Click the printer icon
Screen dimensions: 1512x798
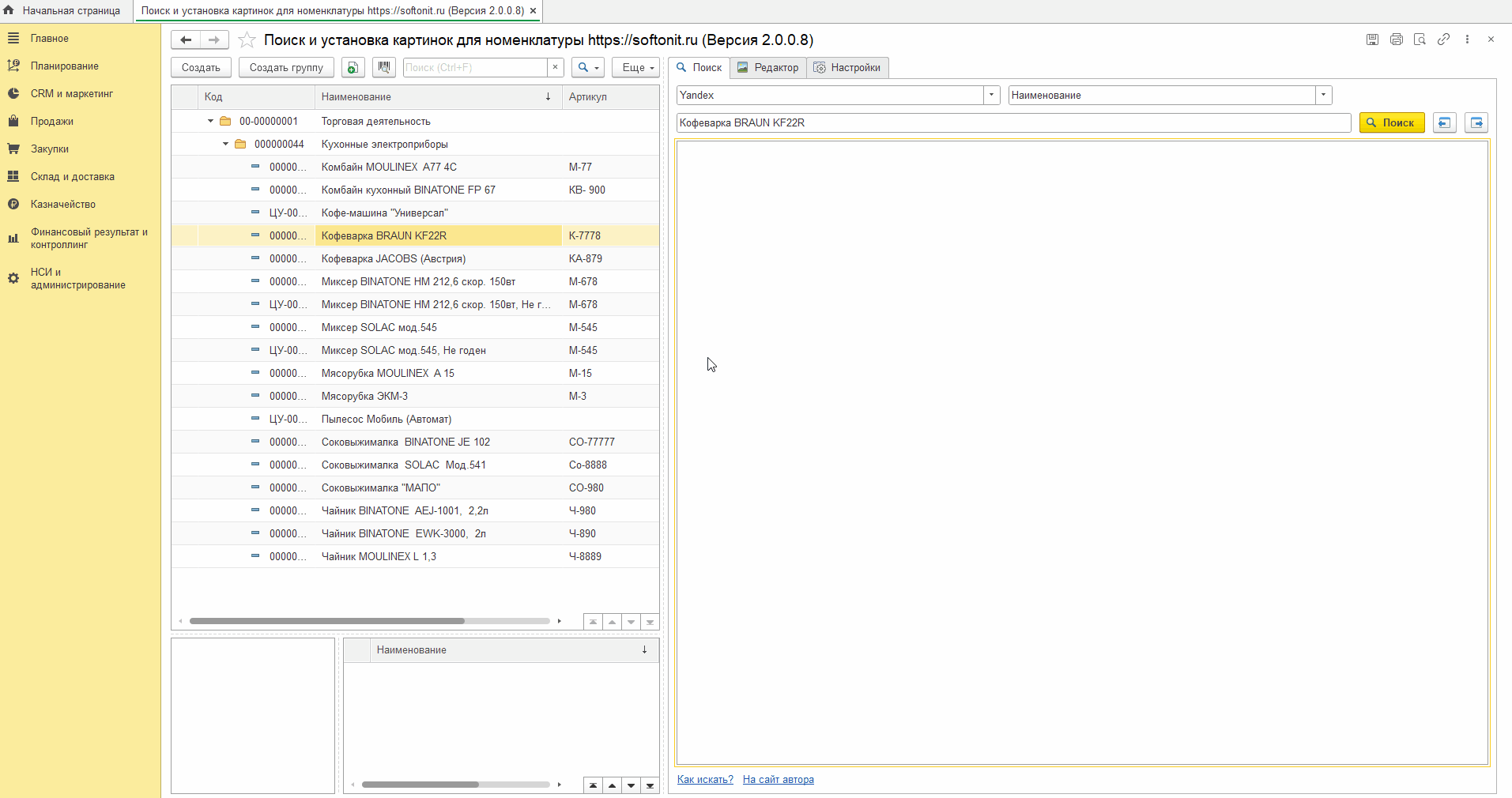pos(1396,40)
